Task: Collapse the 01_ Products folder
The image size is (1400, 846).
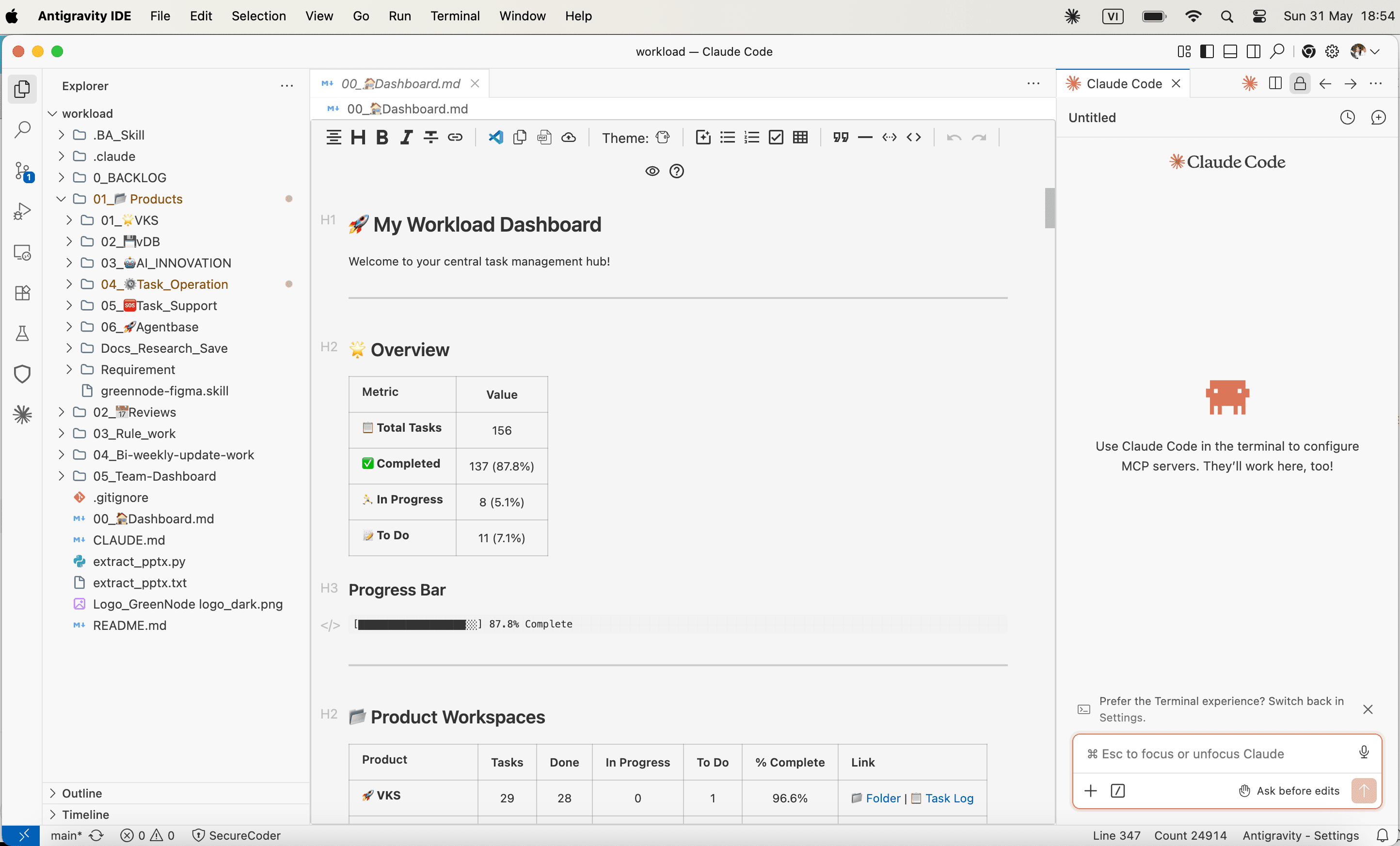Action: coord(61,199)
